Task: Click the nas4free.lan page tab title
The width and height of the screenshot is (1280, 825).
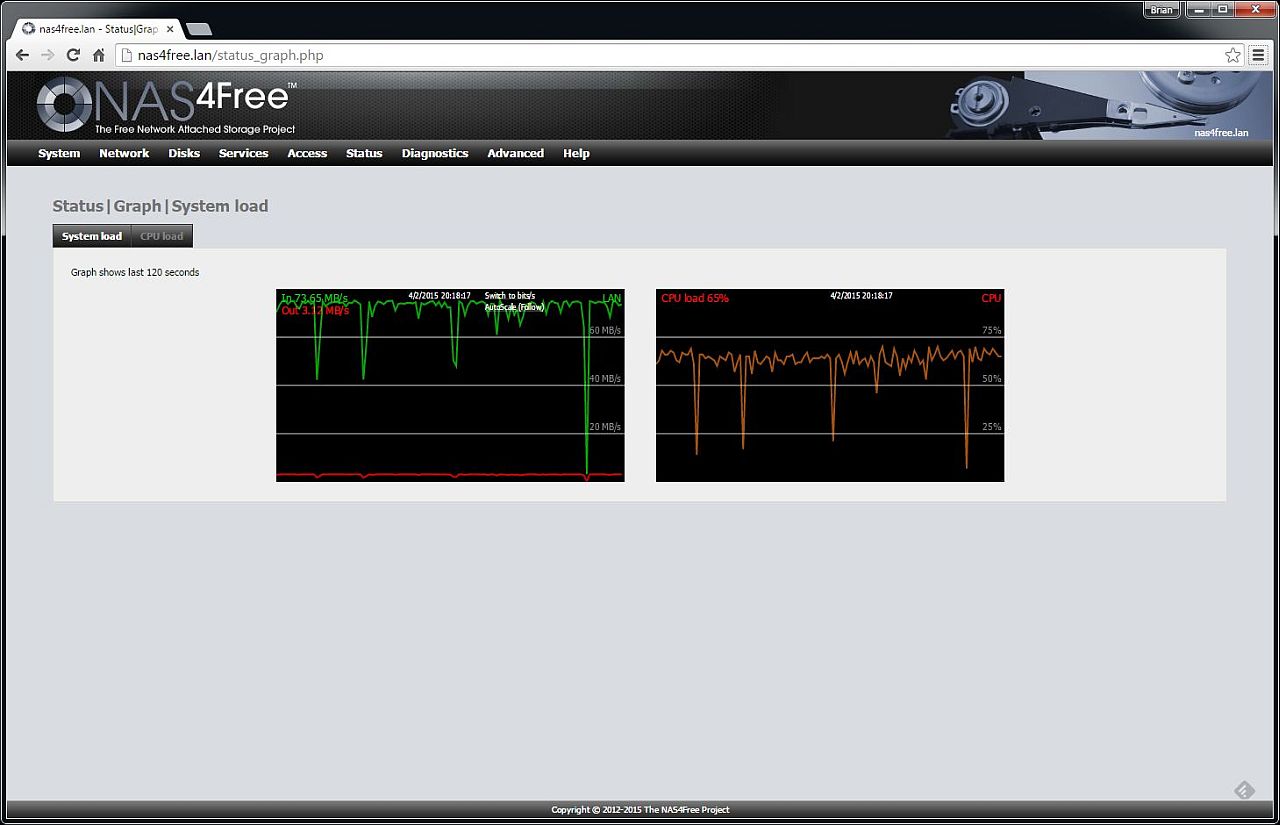Action: [x=99, y=29]
